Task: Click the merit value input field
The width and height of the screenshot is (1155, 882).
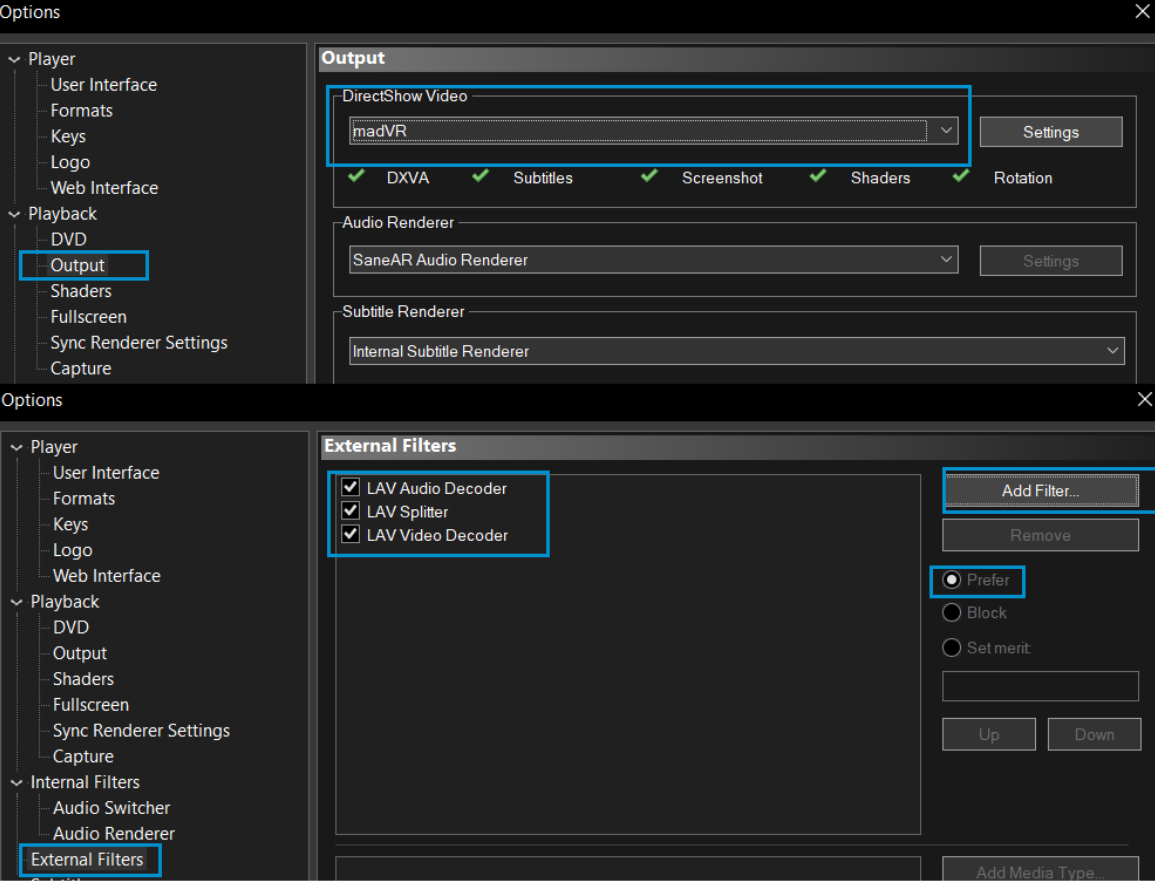Action: pos(1040,686)
